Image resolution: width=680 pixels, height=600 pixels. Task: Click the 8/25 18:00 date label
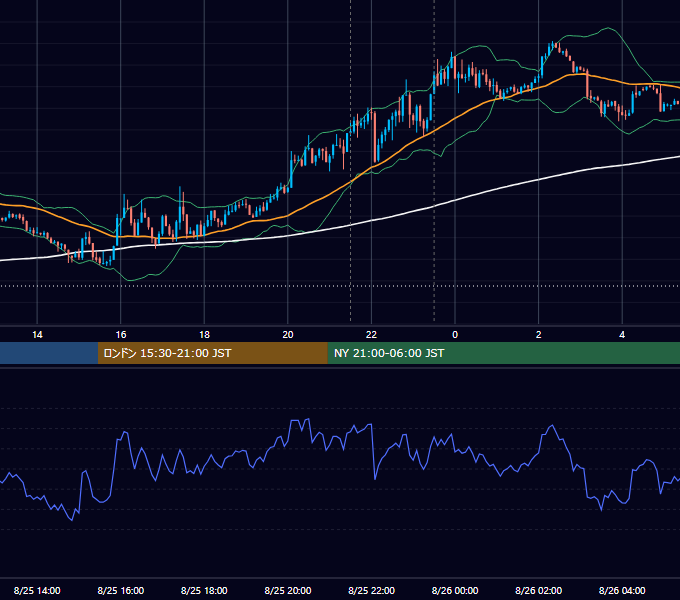point(204,590)
